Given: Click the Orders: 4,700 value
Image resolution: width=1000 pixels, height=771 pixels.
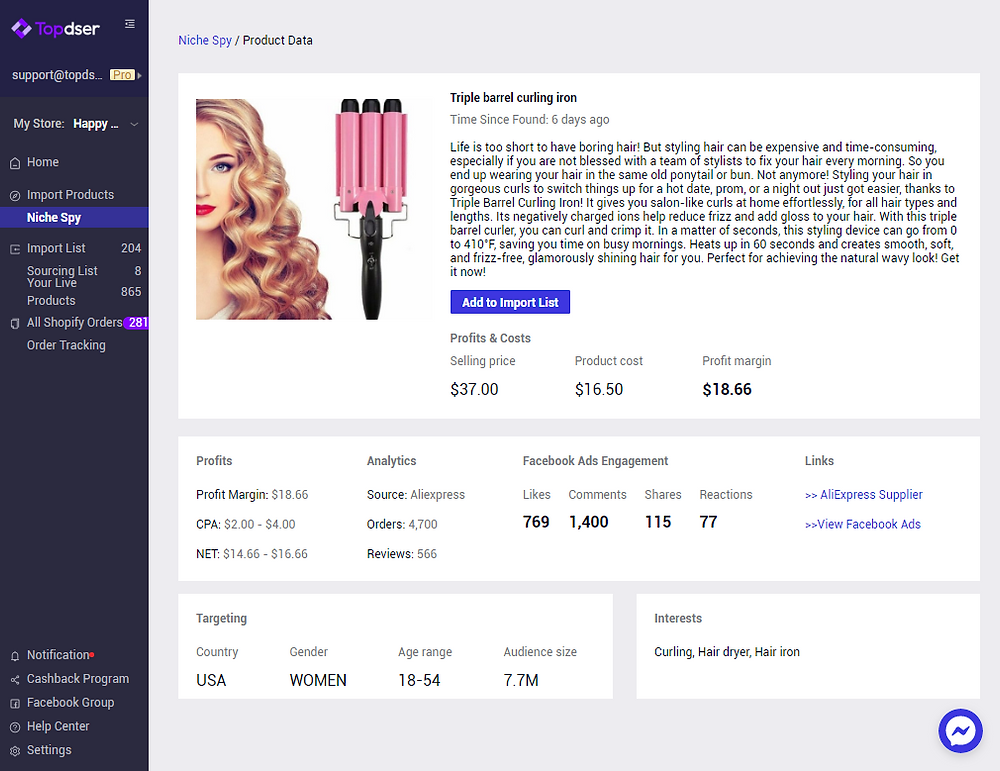Looking at the screenshot, I should [402, 524].
